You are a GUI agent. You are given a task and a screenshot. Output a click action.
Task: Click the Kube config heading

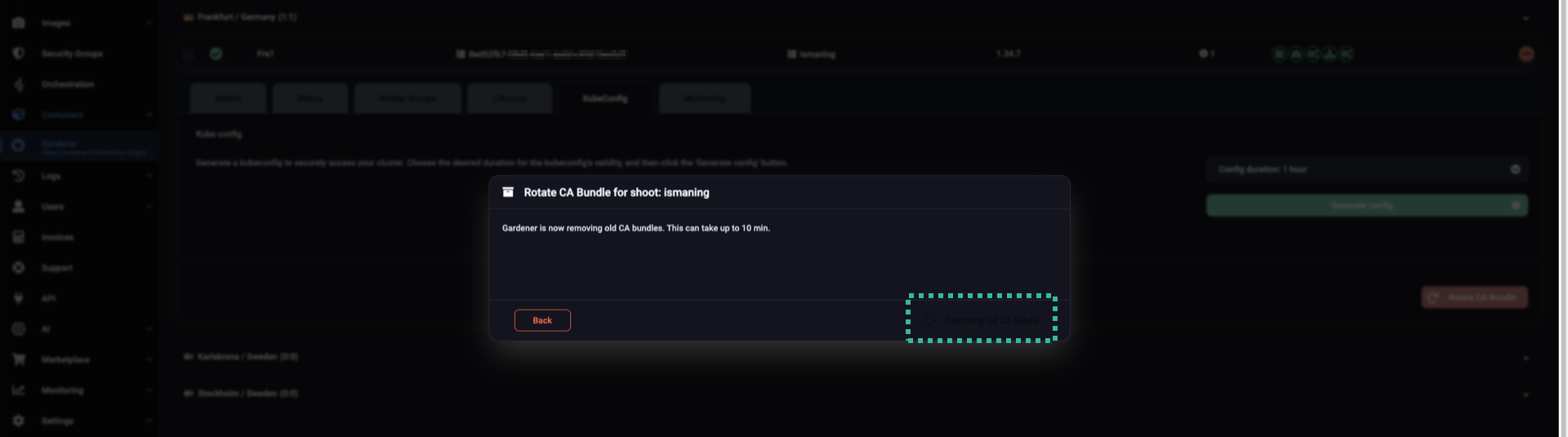coord(218,134)
